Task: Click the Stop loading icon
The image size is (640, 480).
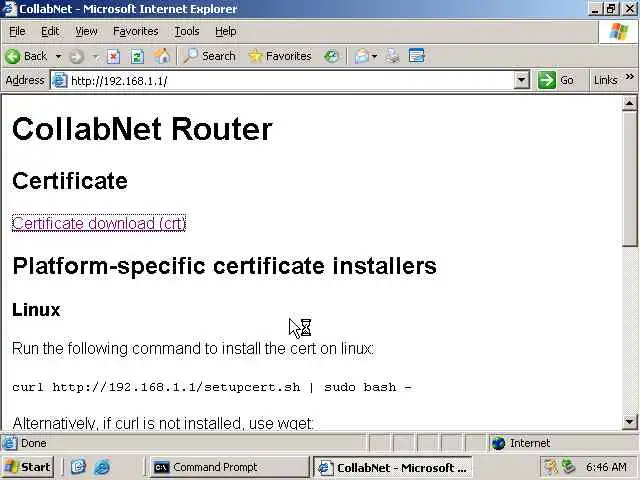Action: [x=113, y=56]
